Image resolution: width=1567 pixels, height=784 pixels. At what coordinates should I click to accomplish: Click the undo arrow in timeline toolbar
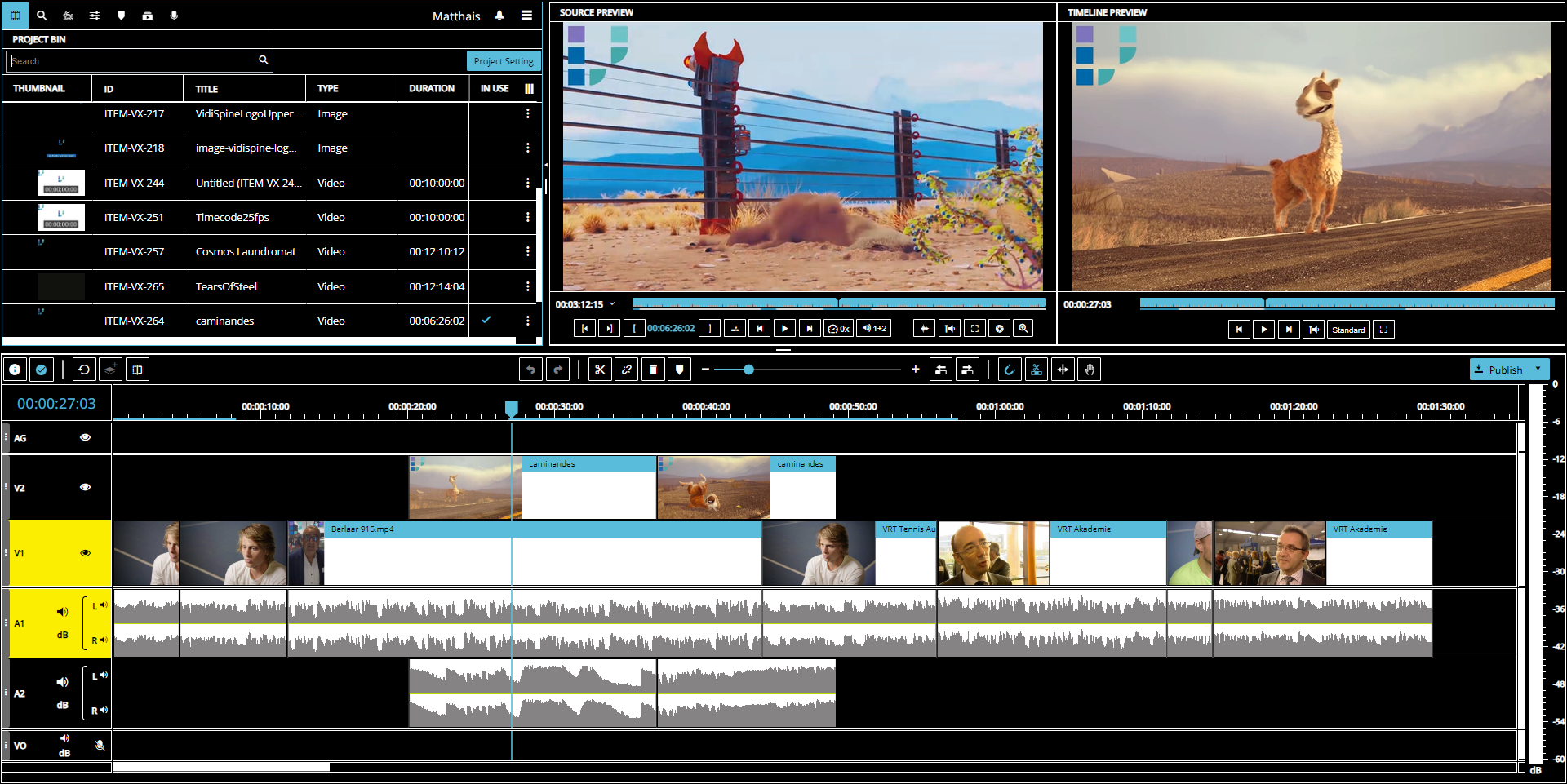pyautogui.click(x=530, y=370)
